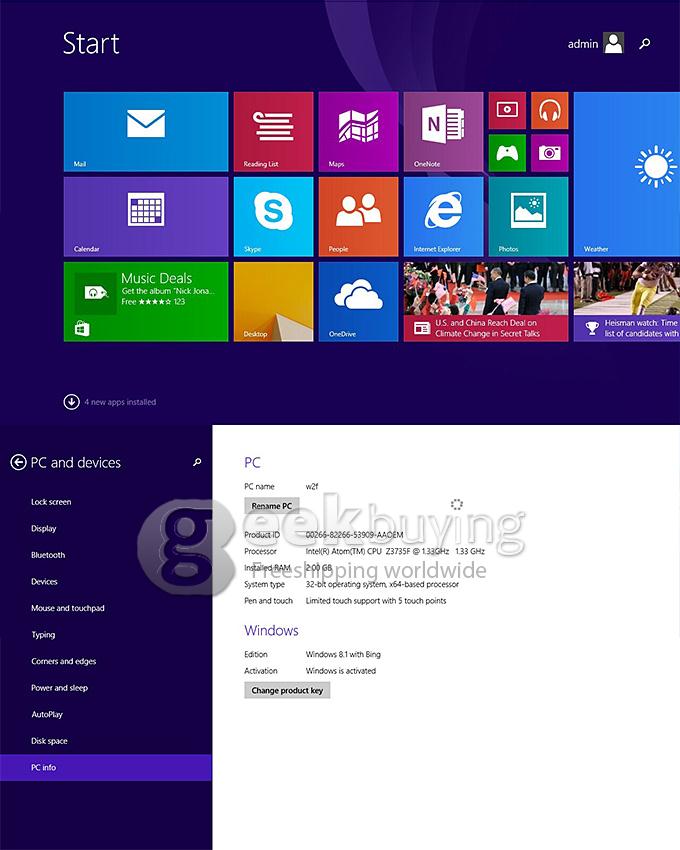Viewport: 680px width, 850px height.
Task: Open the Heisman watch sports tile
Action: [x=627, y=301]
